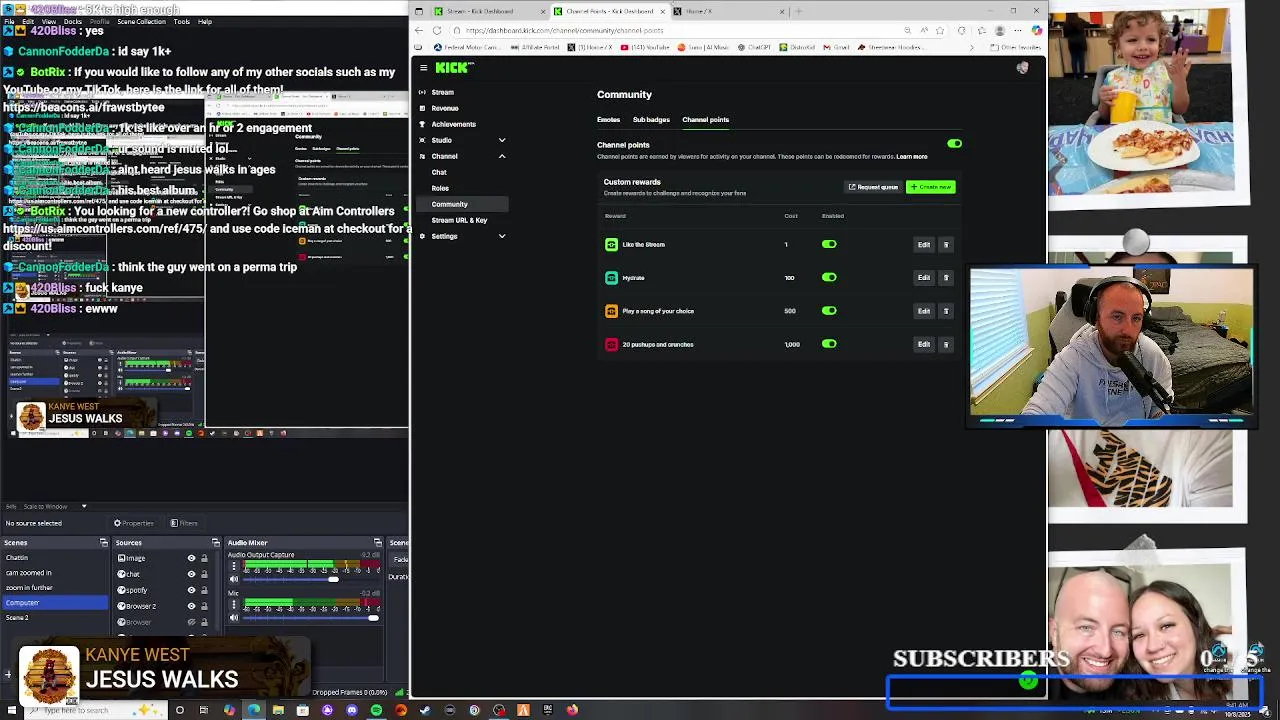Open Properties button in OBS source toolbar
This screenshot has height=720, width=1280.
coord(133,523)
